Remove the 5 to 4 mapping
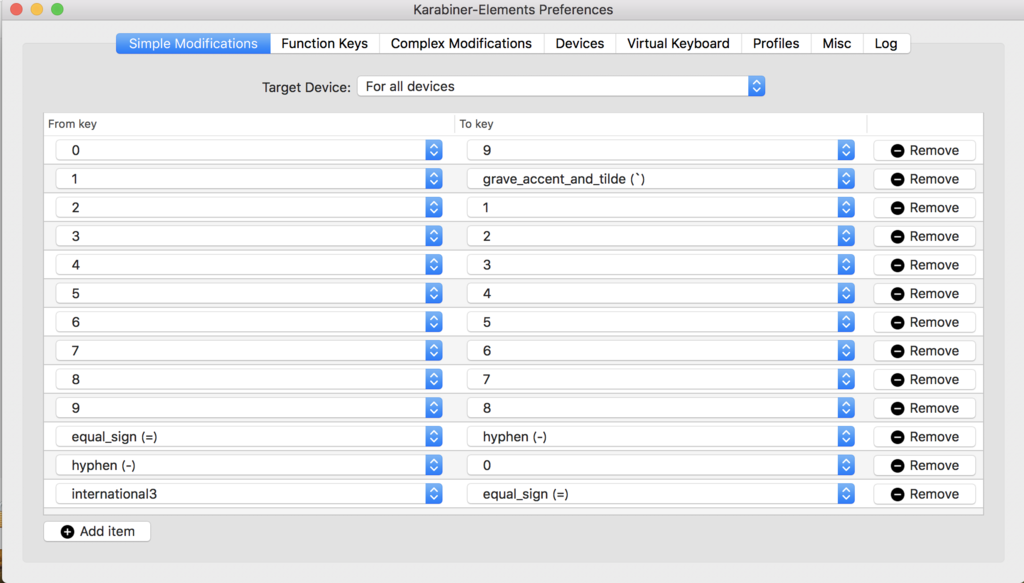Screen dimensions: 1024x583 (925, 294)
